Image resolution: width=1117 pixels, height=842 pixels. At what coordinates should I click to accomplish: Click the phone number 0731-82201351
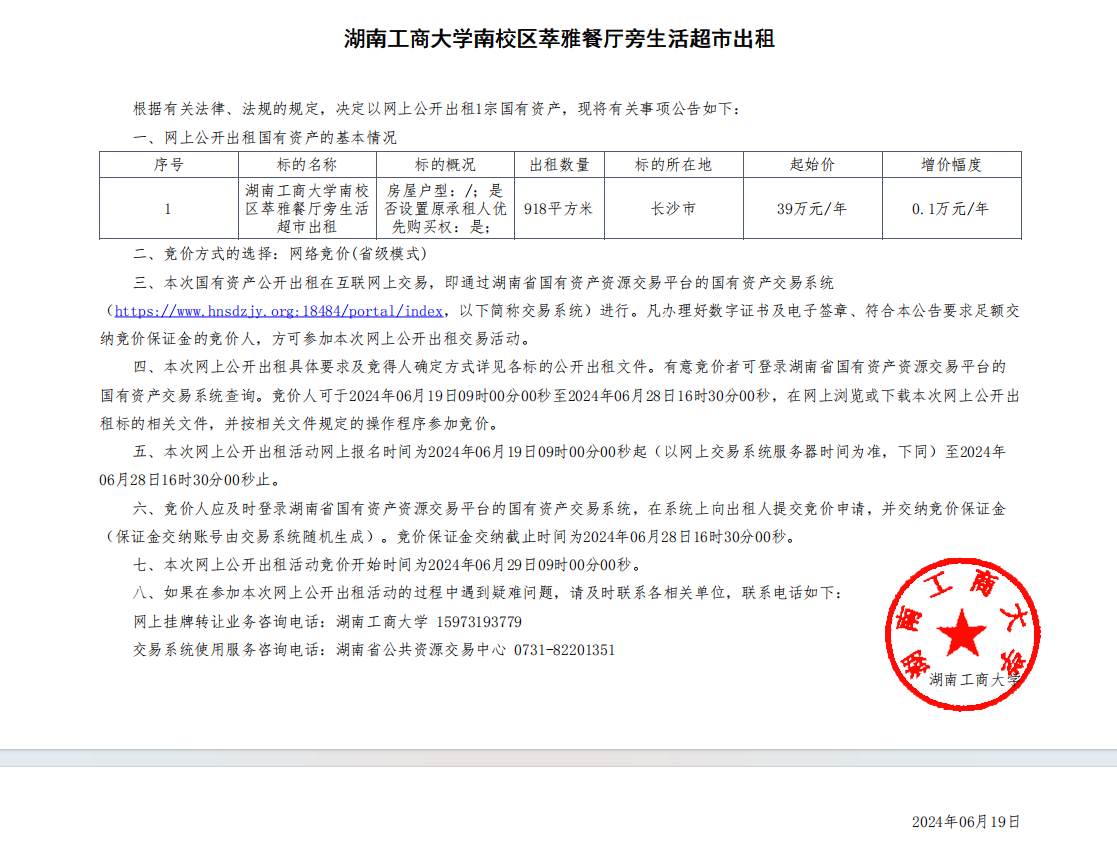point(564,650)
